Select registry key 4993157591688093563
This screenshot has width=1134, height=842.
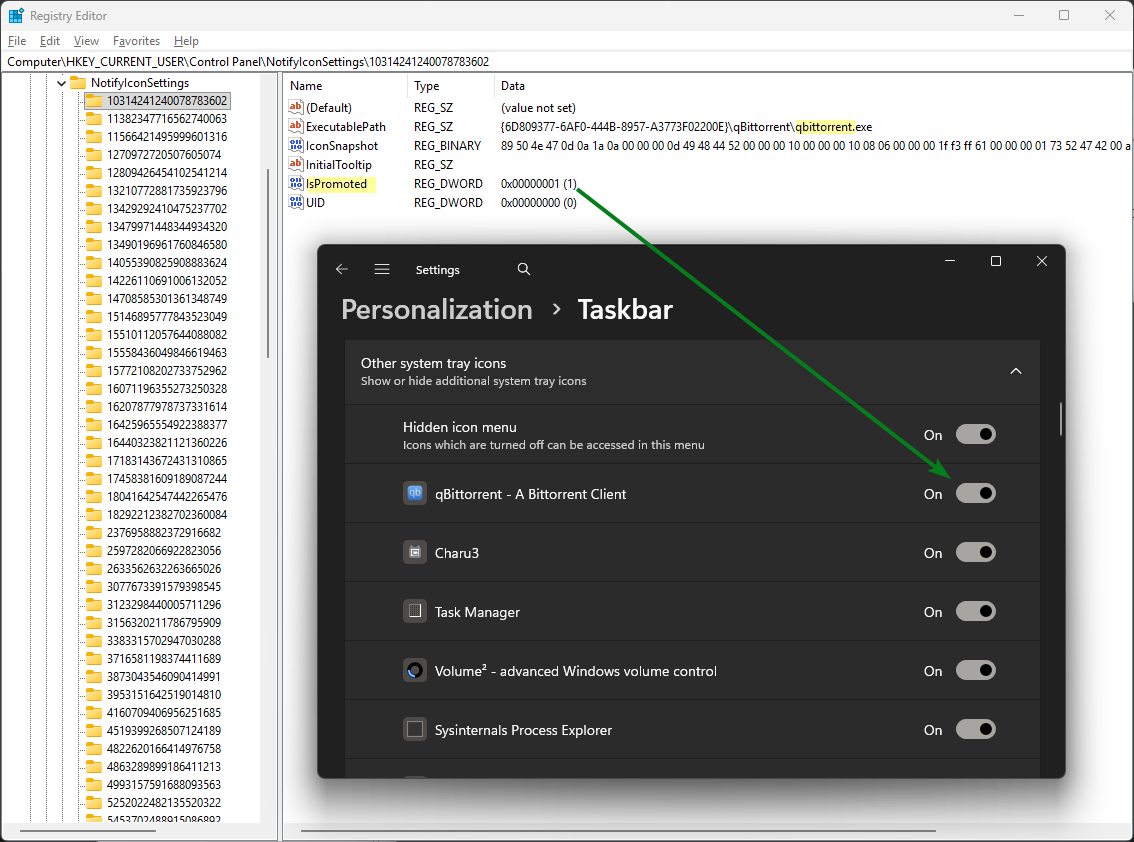coord(164,784)
